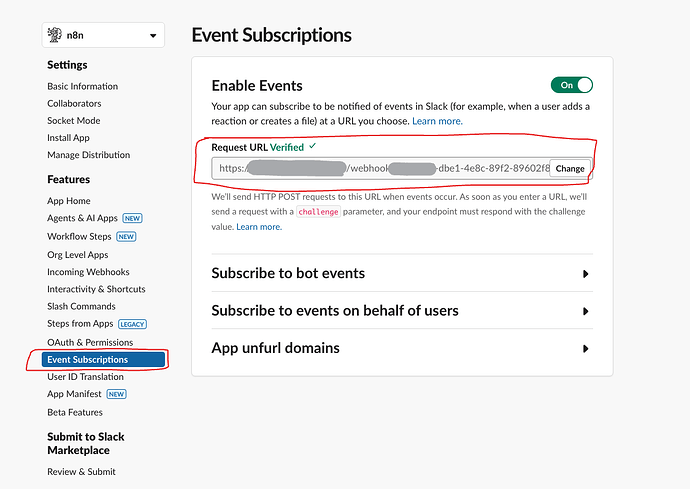Expand Subscribe to bot events arrow

(x=585, y=274)
